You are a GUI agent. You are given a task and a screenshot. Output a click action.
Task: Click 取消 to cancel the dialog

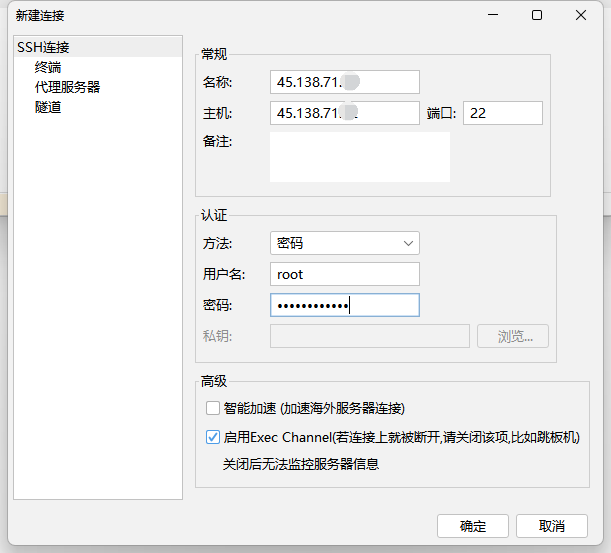551,526
